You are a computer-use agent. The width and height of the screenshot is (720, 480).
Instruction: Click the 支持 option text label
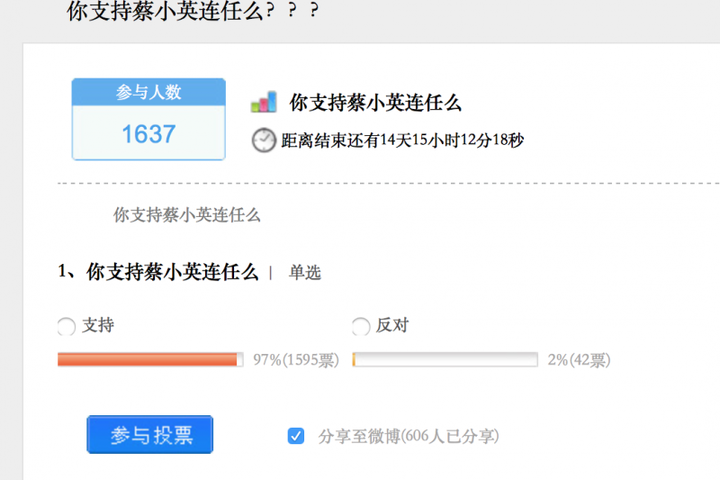click(x=98, y=325)
